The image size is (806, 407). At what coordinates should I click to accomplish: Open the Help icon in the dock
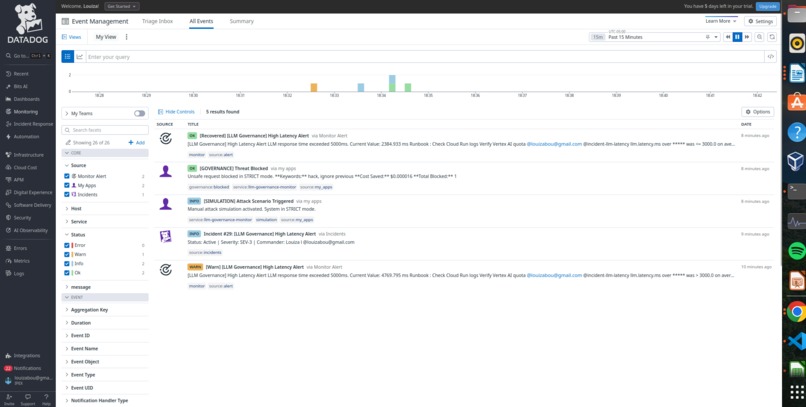797,132
